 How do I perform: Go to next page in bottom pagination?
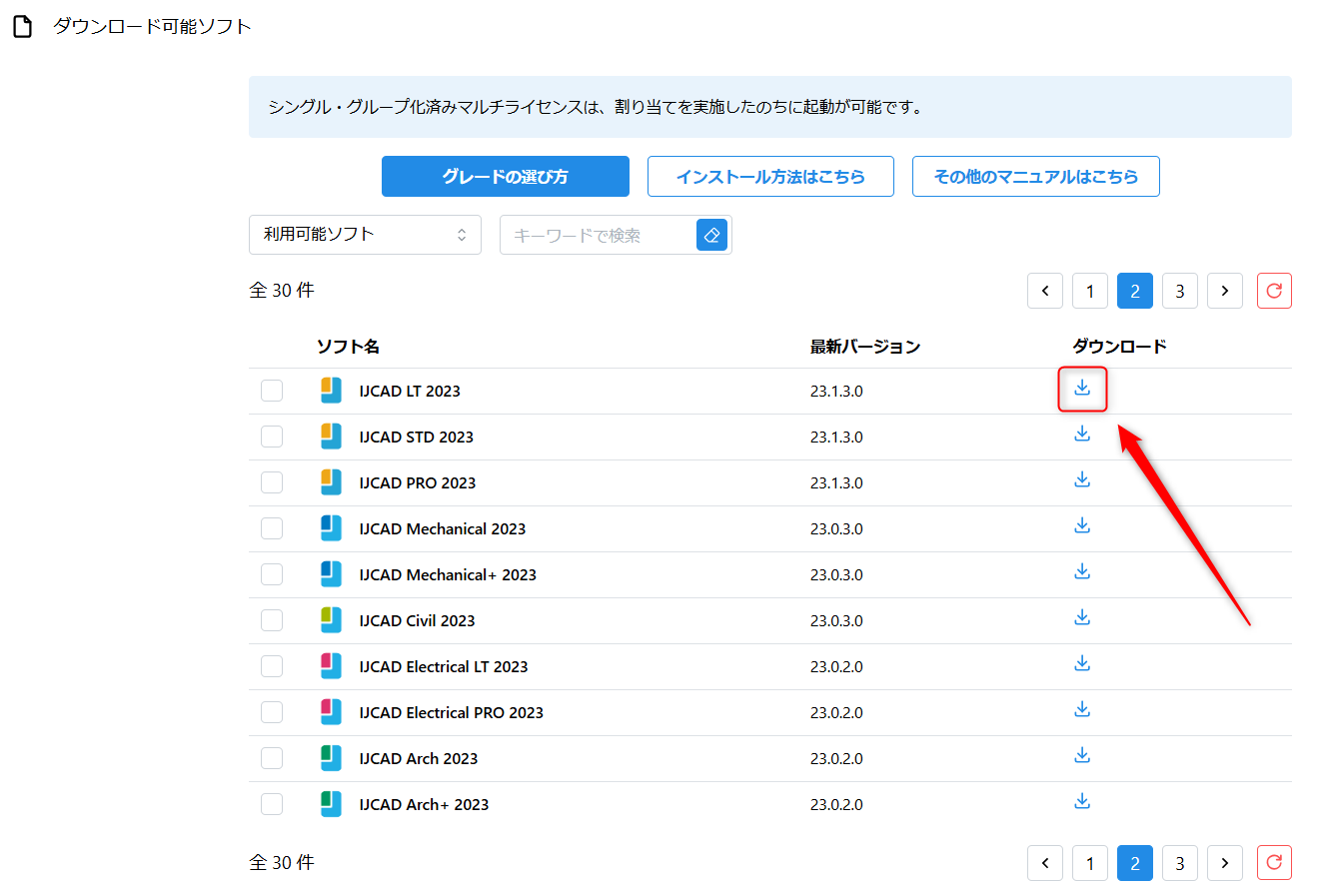coord(1225,863)
